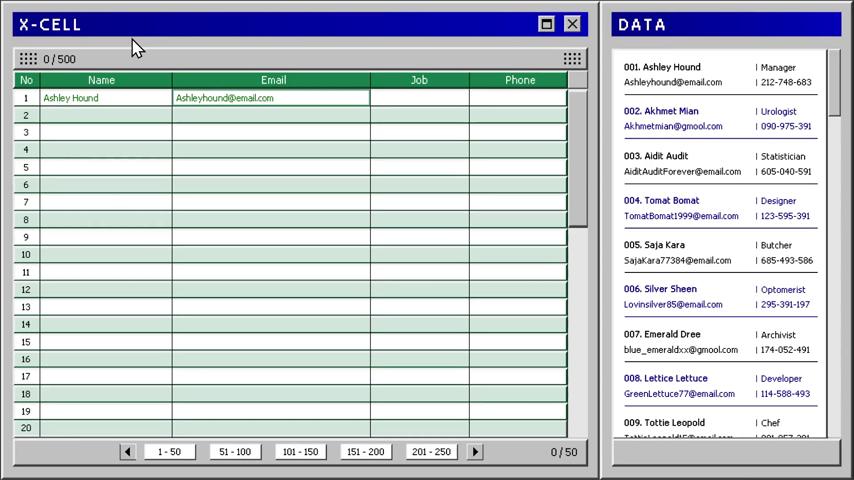Select the Job cell in row 1

(x=419, y=98)
